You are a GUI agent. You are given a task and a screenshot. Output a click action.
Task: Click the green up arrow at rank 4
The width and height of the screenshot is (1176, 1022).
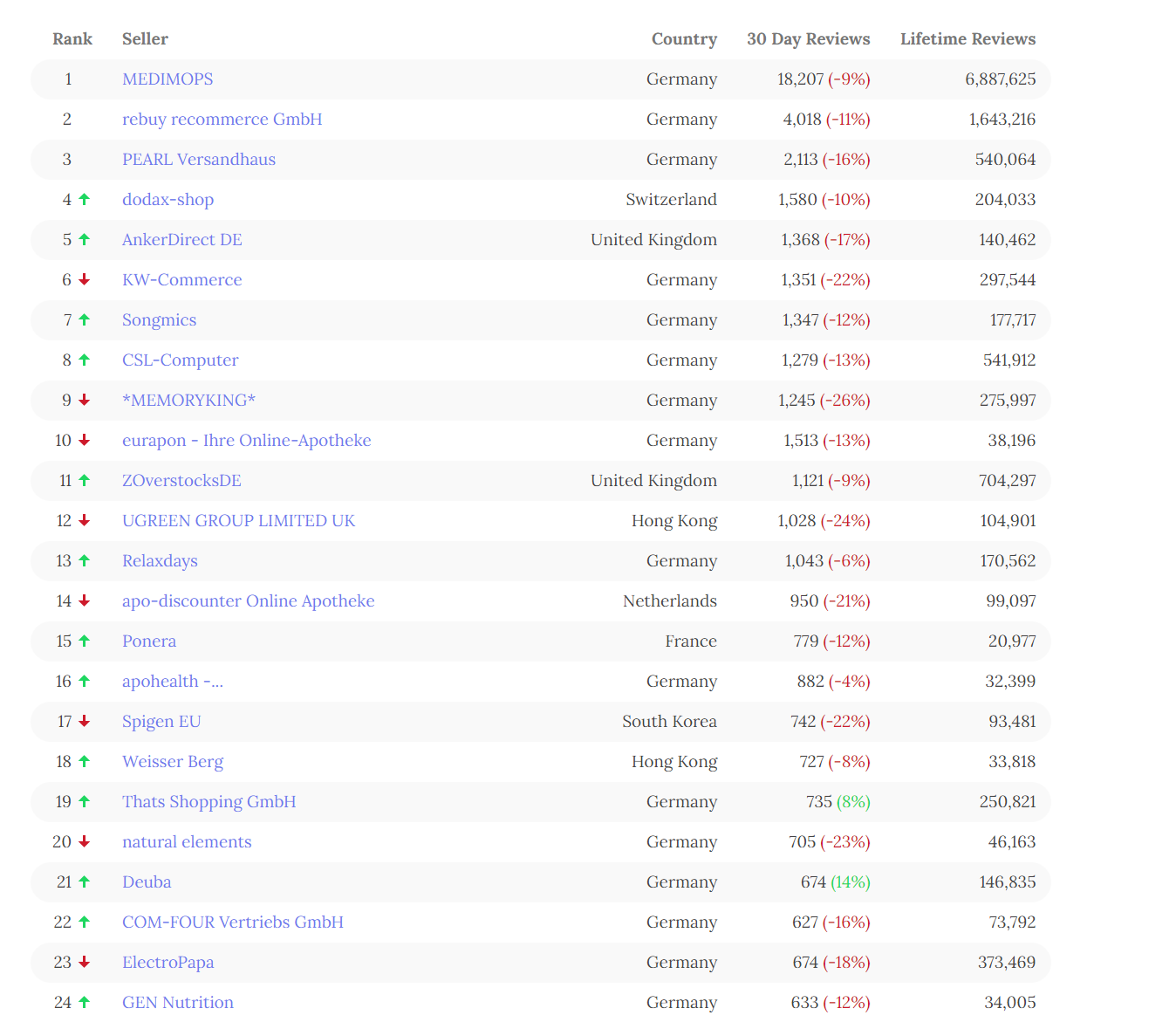tap(85, 199)
